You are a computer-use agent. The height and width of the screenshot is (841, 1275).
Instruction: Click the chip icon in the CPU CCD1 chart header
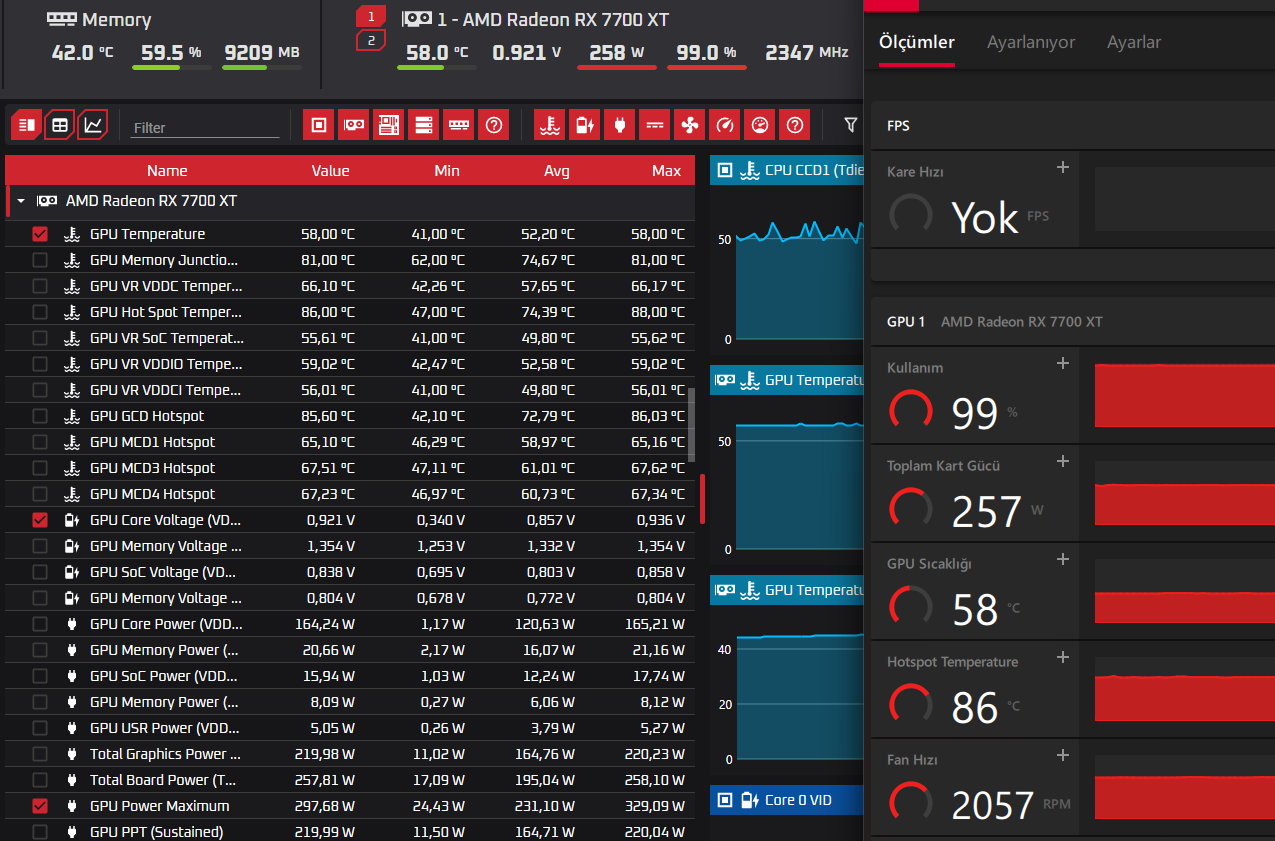click(725, 170)
